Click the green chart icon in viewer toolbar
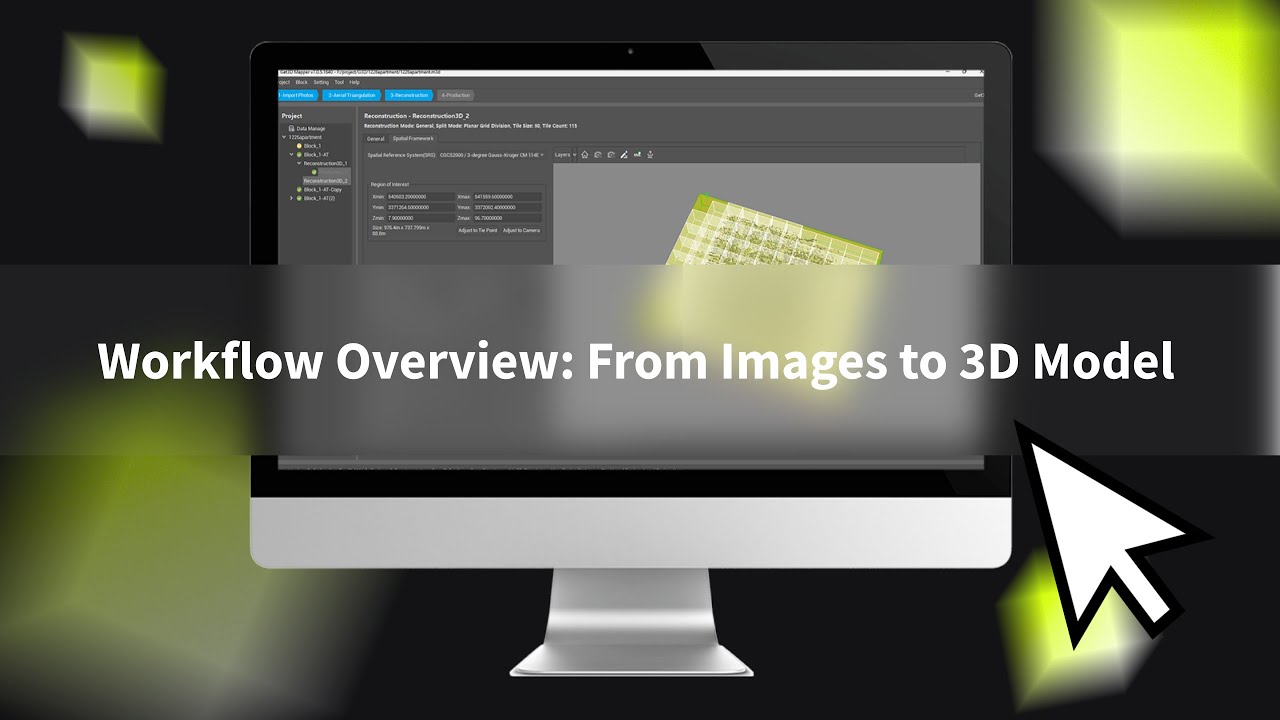 pos(637,155)
